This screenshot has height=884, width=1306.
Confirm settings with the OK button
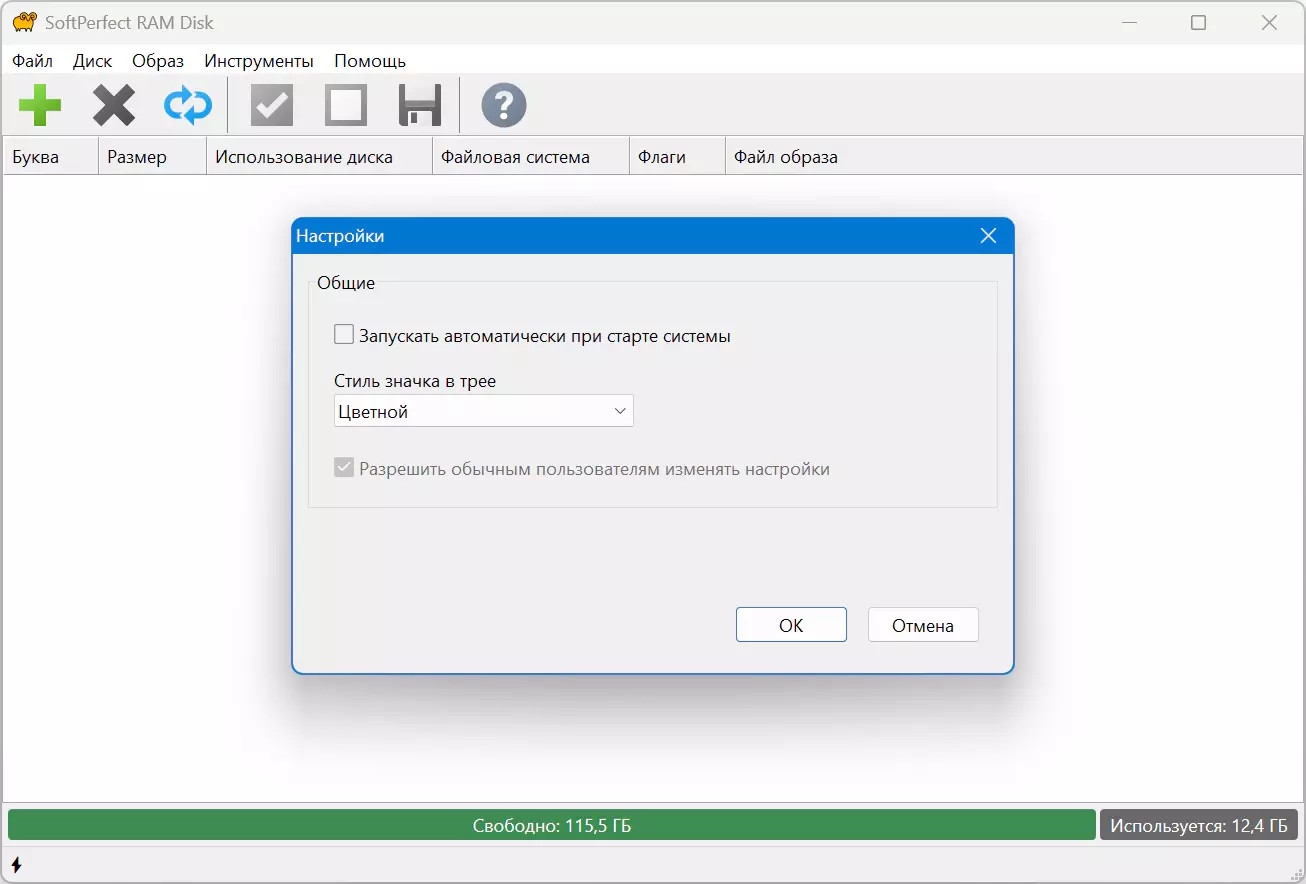[x=791, y=625]
